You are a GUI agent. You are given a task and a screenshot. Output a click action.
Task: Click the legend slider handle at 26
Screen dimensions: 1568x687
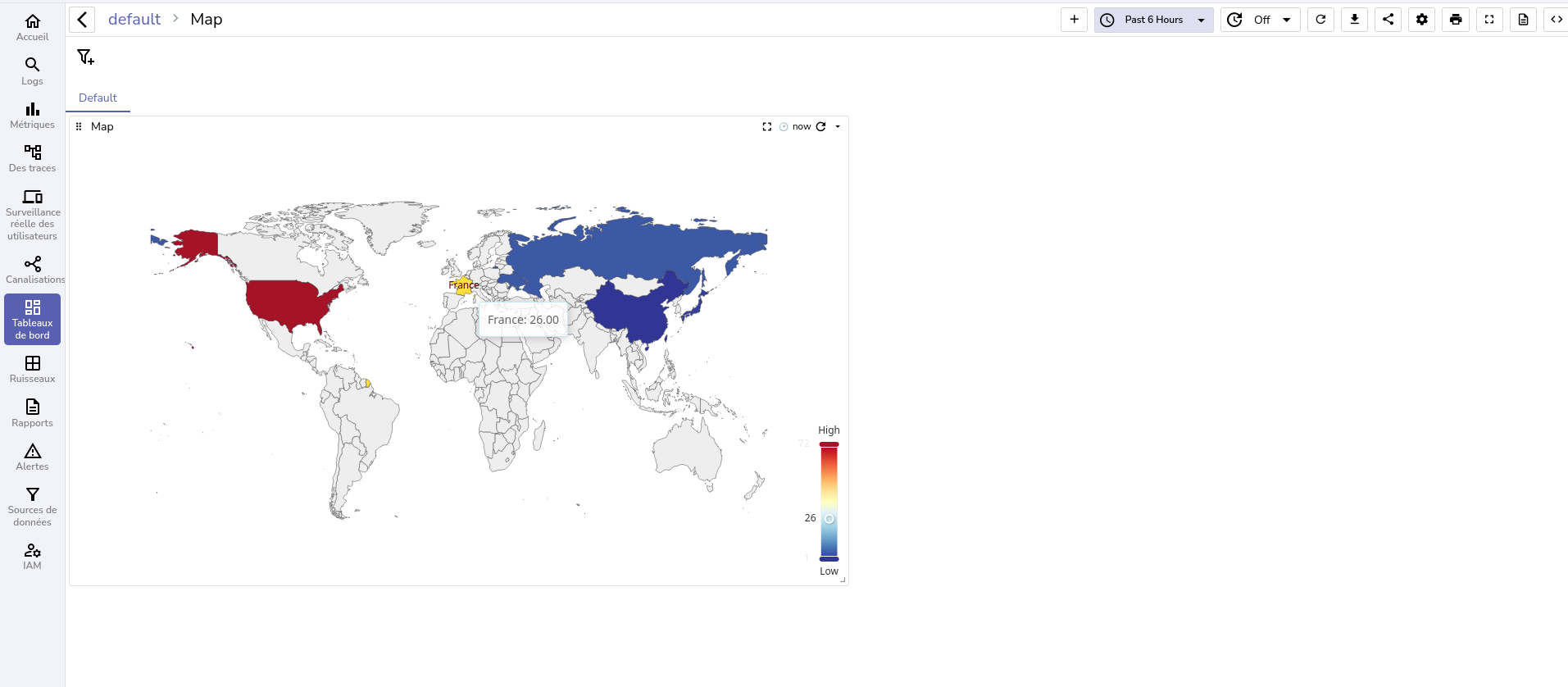829,519
